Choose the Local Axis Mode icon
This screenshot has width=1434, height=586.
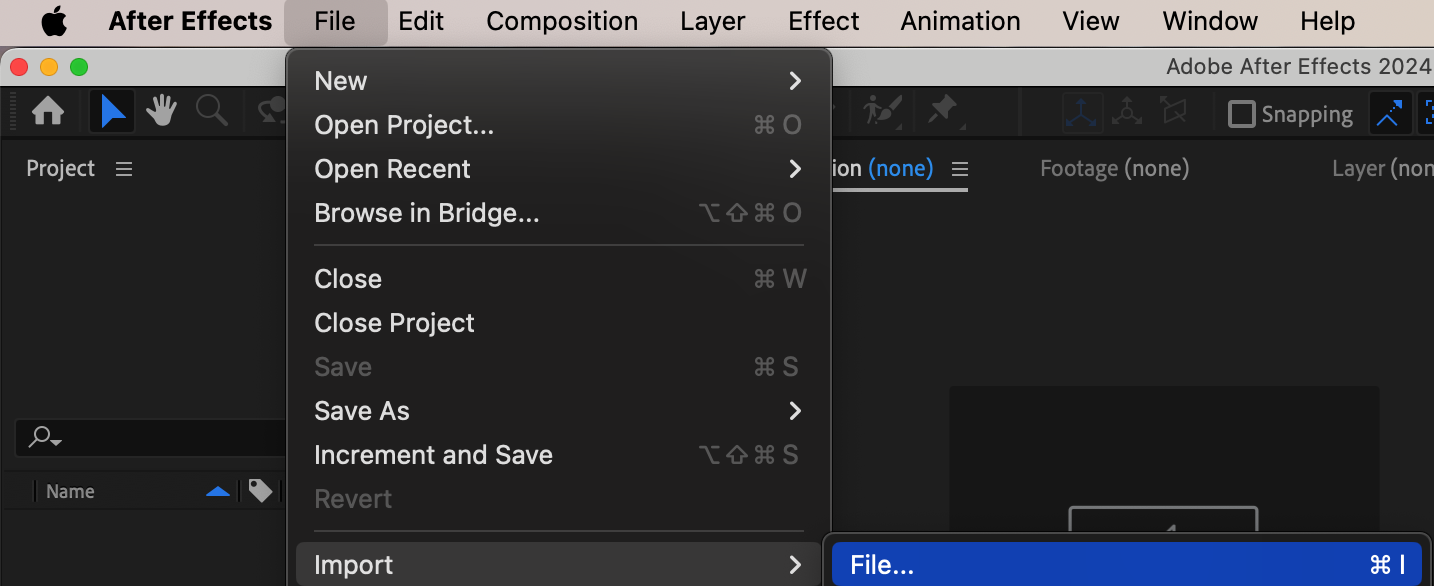click(x=1082, y=113)
